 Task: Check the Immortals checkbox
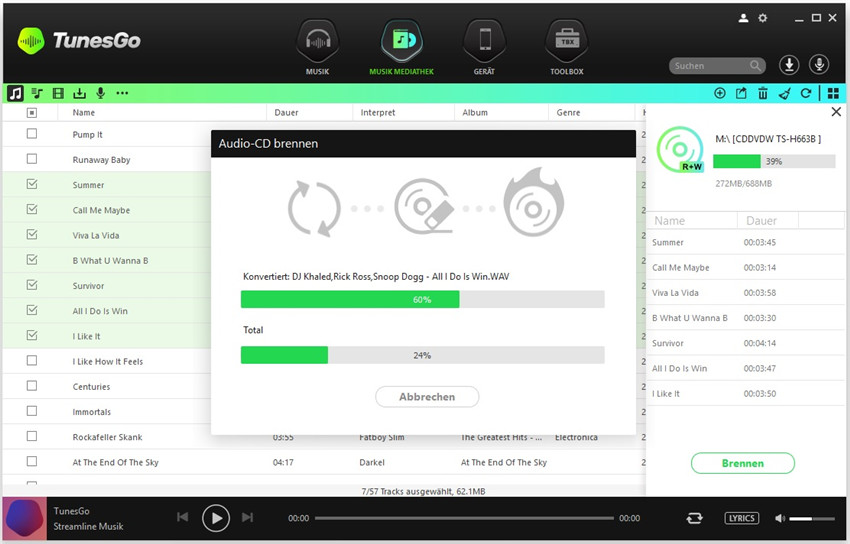click(32, 411)
